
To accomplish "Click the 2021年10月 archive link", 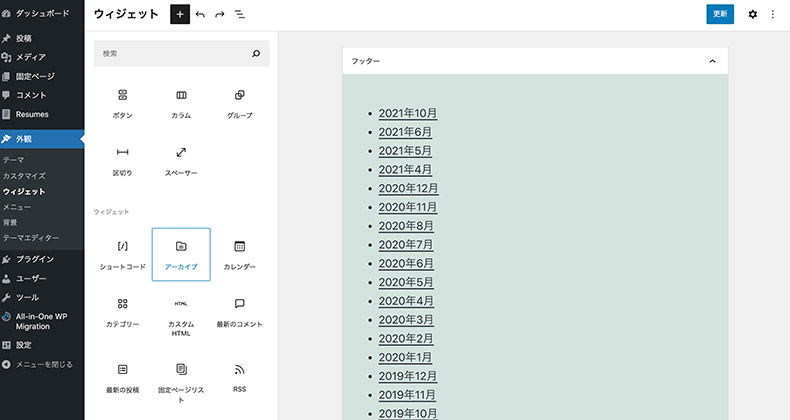I will (408, 113).
